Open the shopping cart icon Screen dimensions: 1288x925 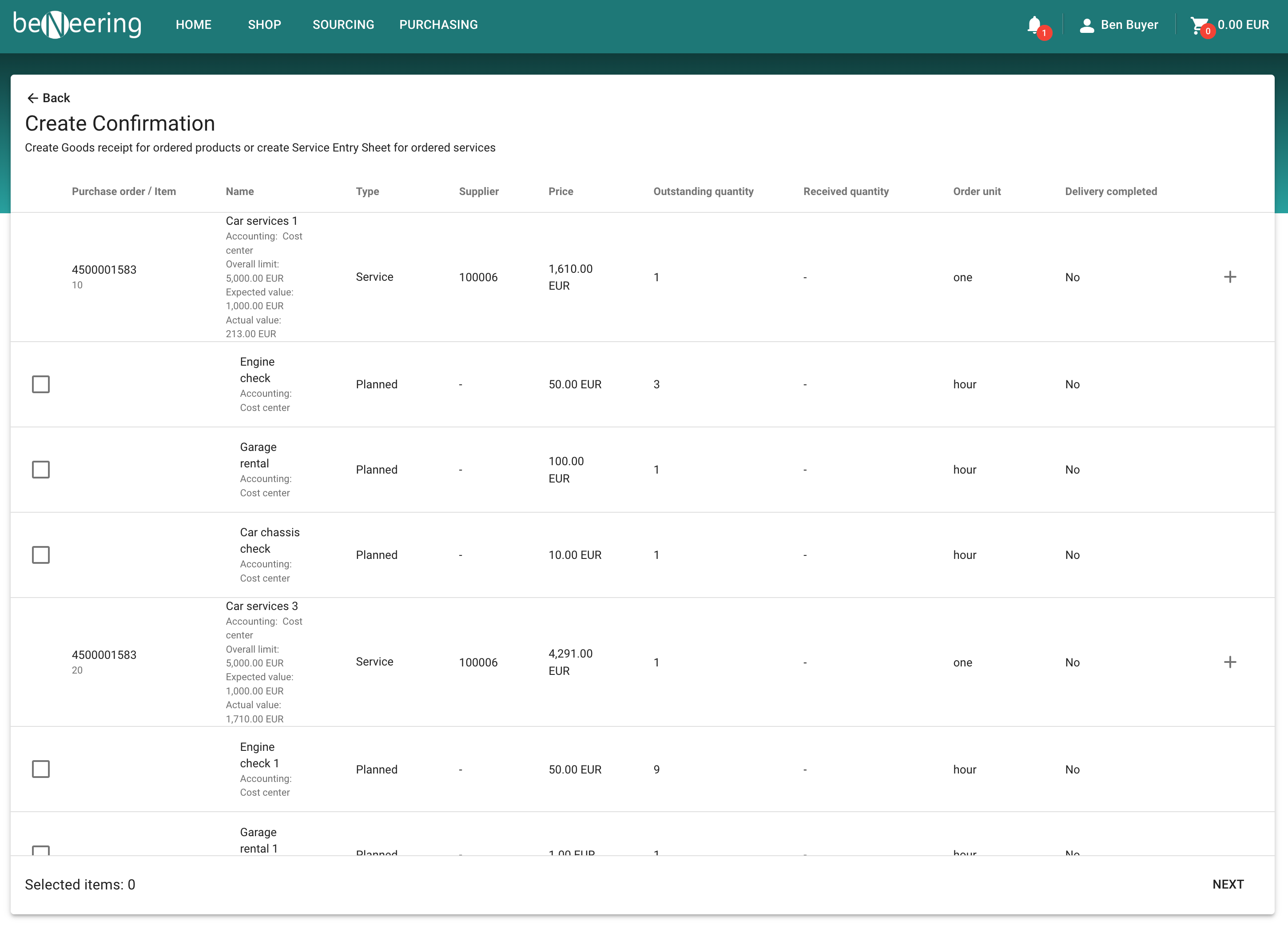tap(1199, 25)
